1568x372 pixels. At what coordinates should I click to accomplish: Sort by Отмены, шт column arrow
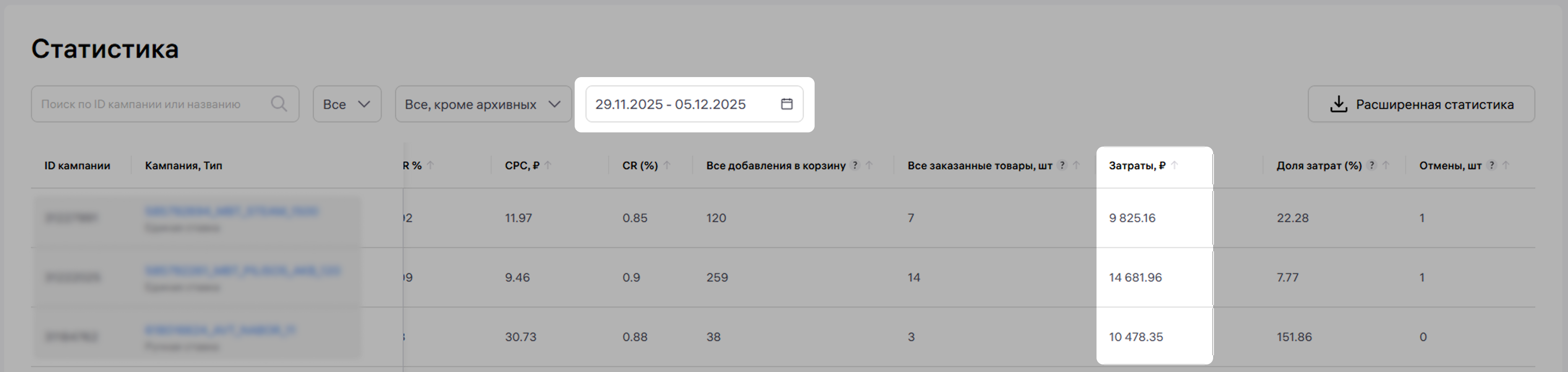[1506, 165]
